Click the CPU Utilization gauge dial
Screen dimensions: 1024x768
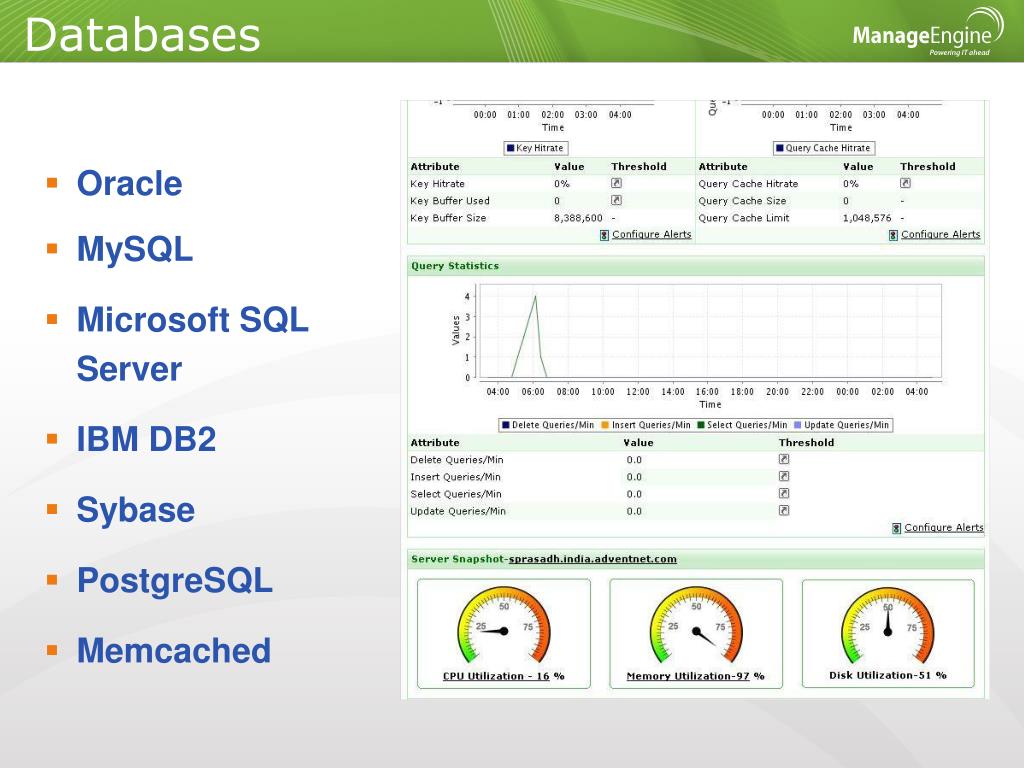click(504, 625)
